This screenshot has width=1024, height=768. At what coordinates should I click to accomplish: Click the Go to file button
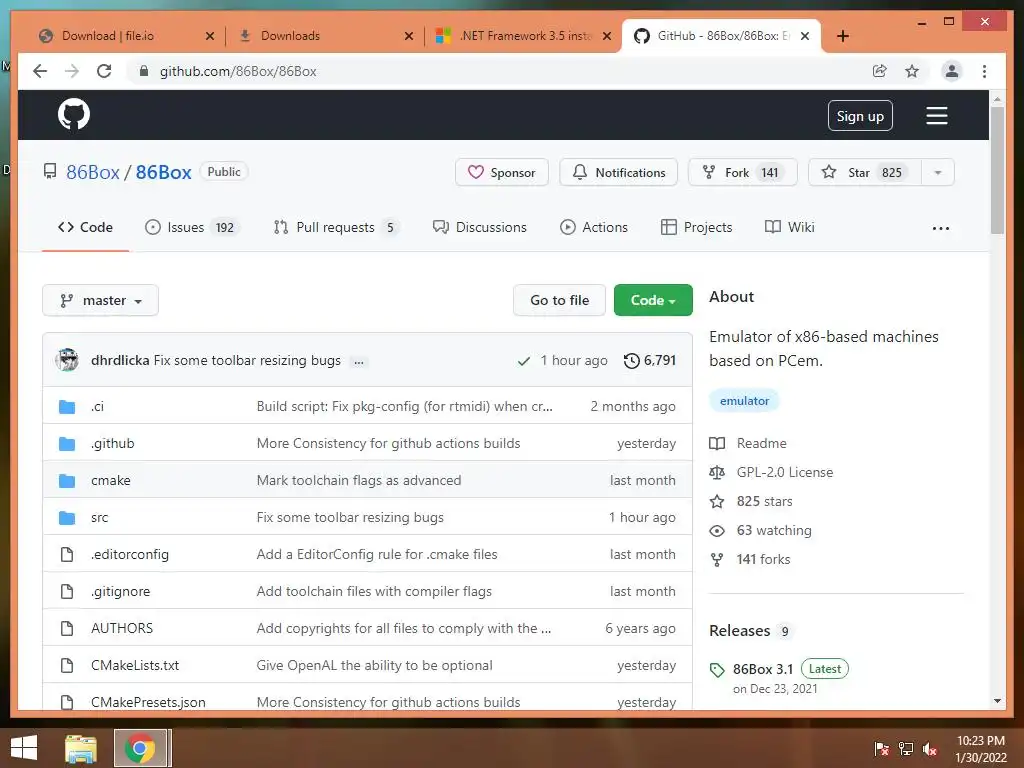tap(559, 300)
